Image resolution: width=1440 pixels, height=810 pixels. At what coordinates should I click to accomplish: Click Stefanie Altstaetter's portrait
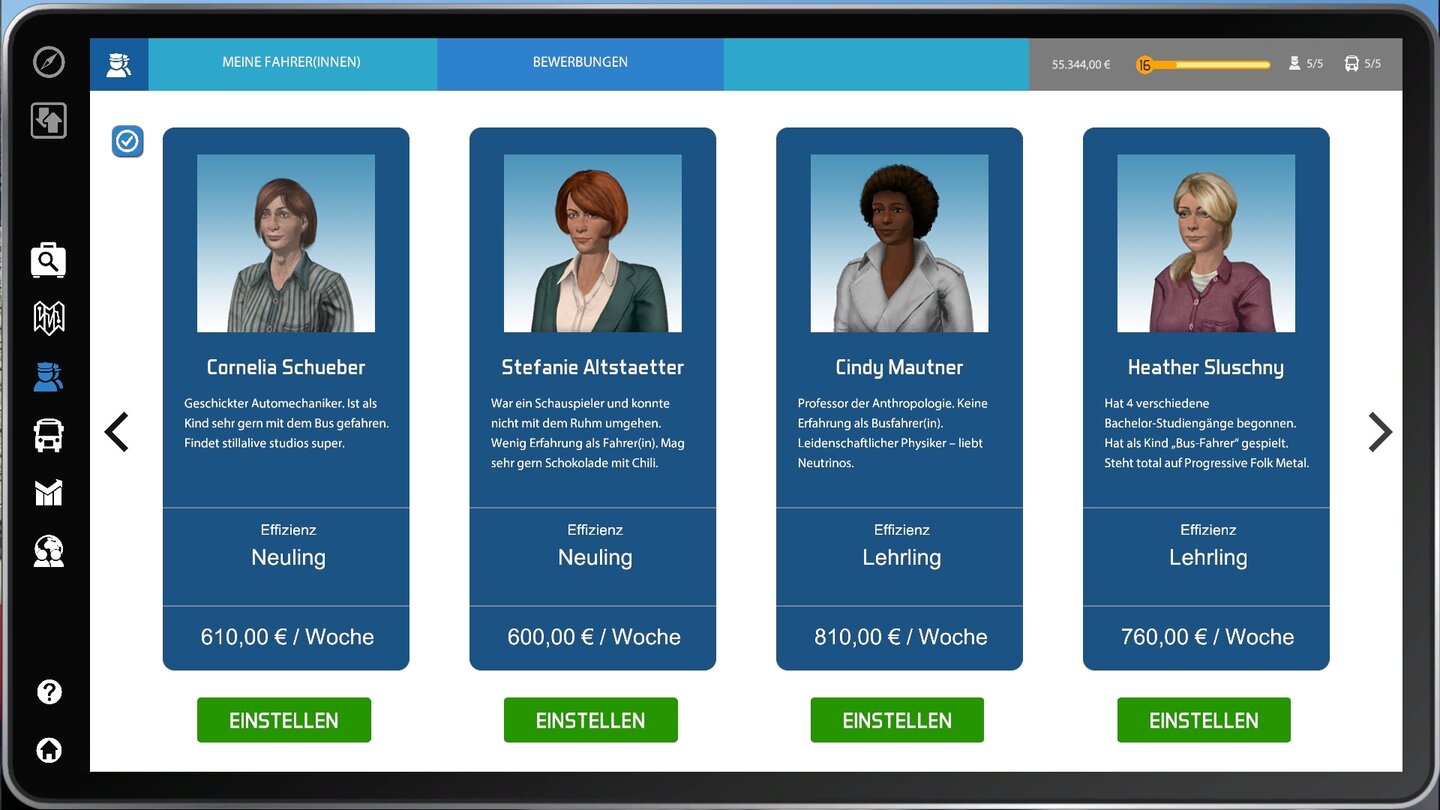point(593,243)
